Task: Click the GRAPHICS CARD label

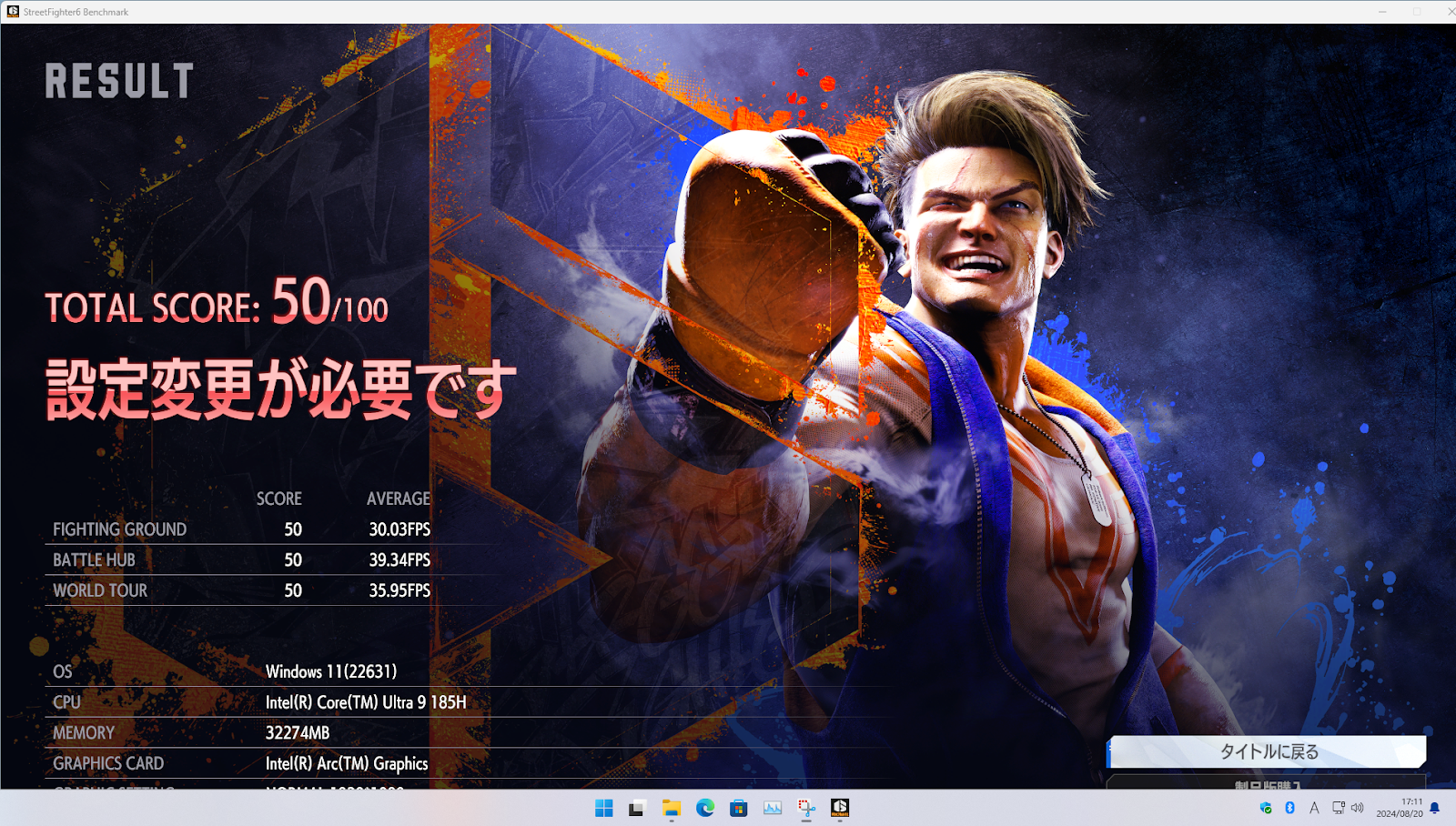Action: (x=108, y=763)
